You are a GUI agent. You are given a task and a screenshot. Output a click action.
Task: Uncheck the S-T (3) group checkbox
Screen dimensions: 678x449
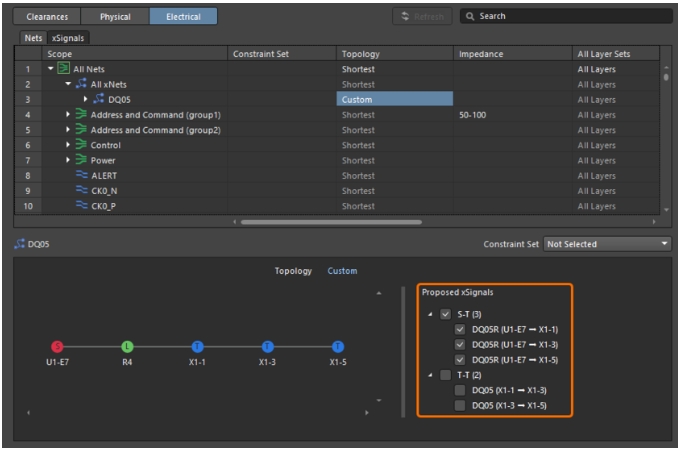pyautogui.click(x=446, y=314)
